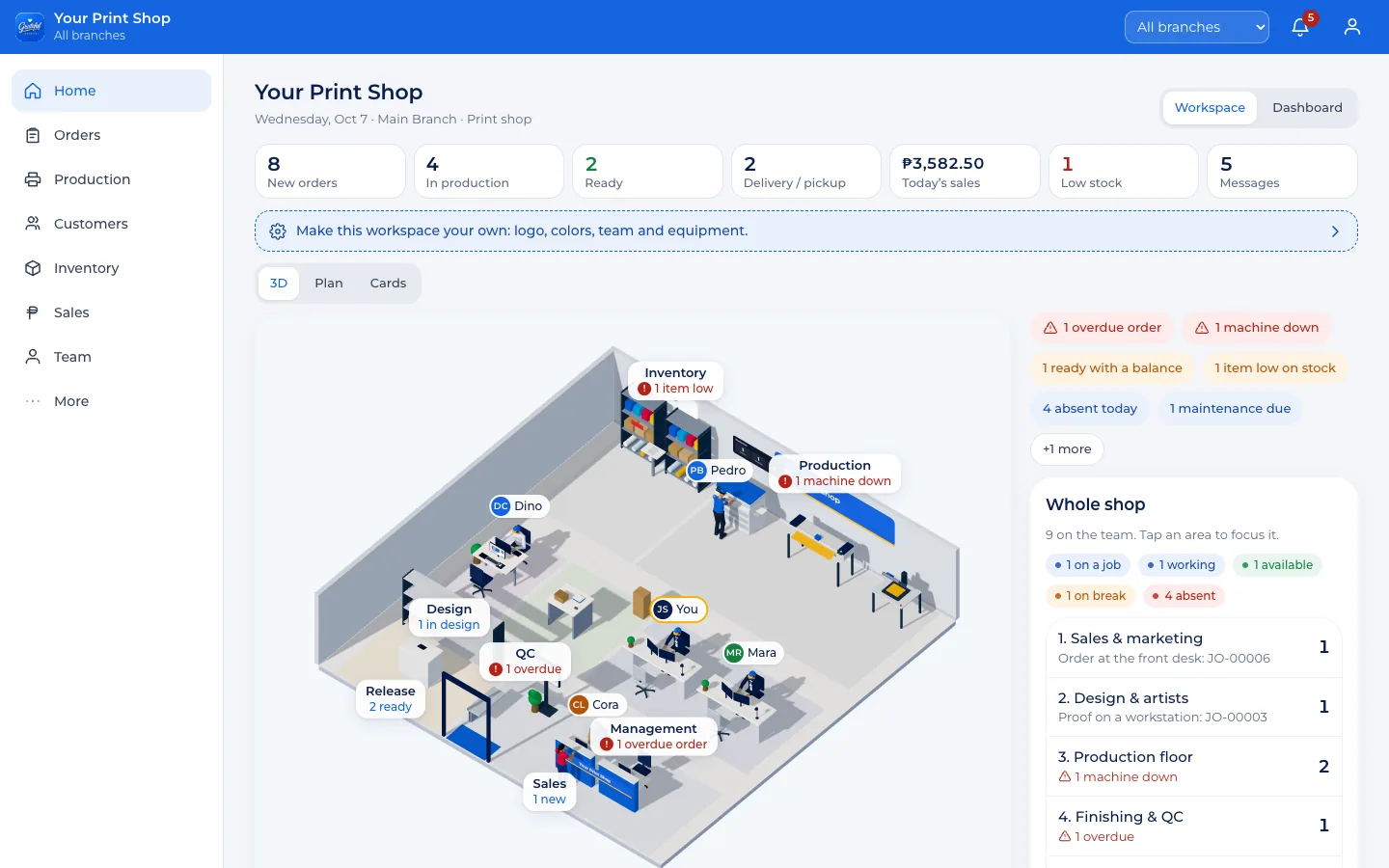
Task: Switch to Plan view
Action: click(329, 284)
